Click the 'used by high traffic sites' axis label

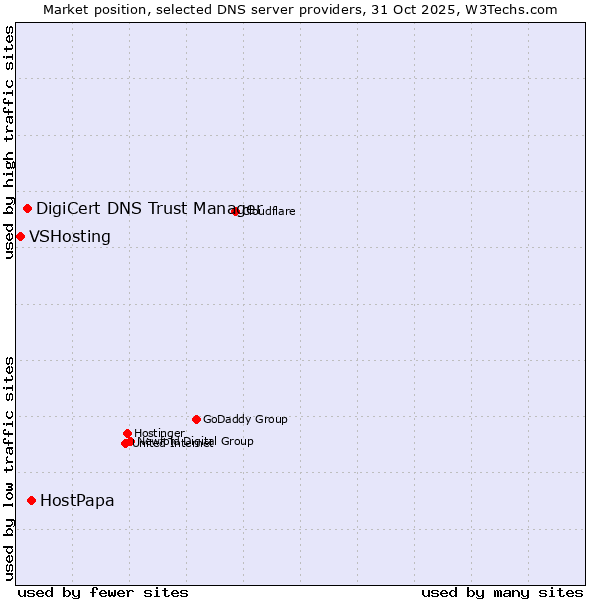click(x=9, y=142)
